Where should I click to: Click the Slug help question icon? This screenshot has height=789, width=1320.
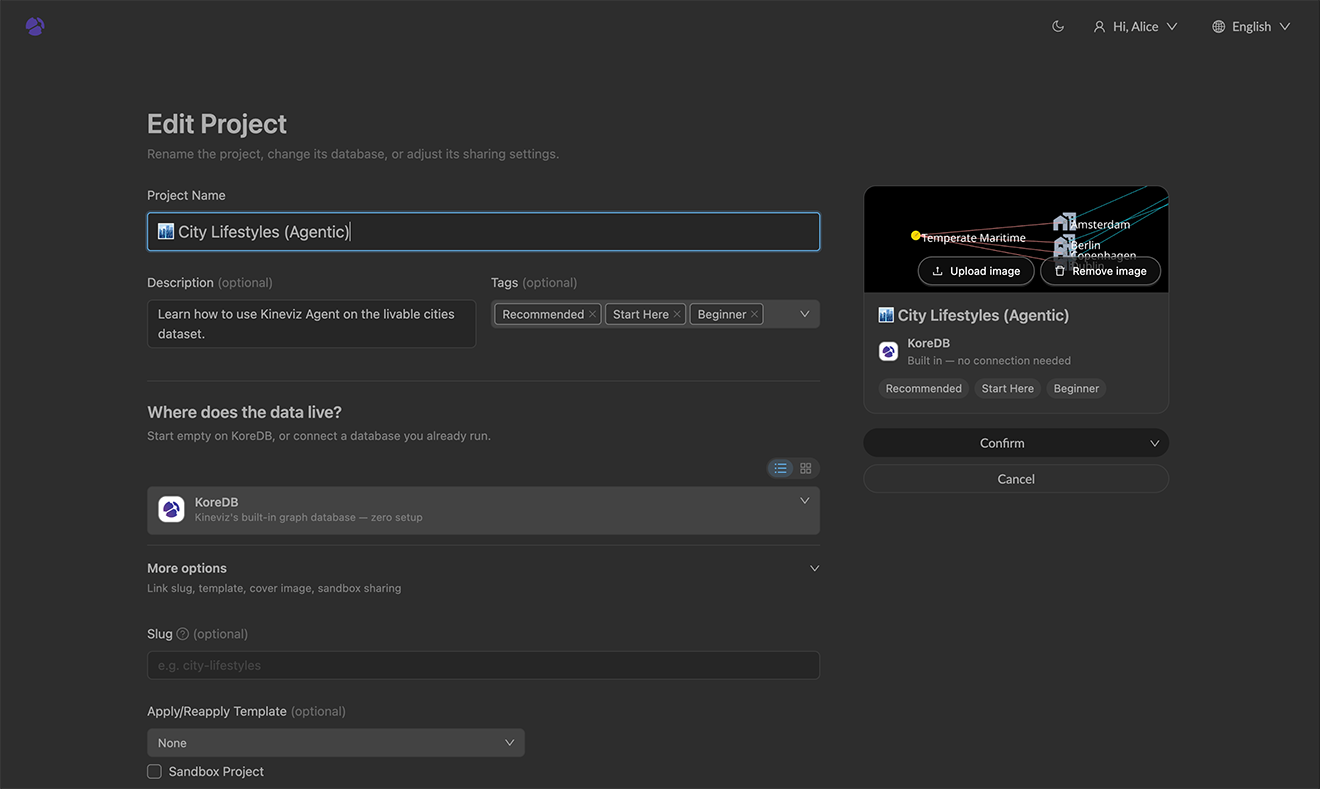182,634
